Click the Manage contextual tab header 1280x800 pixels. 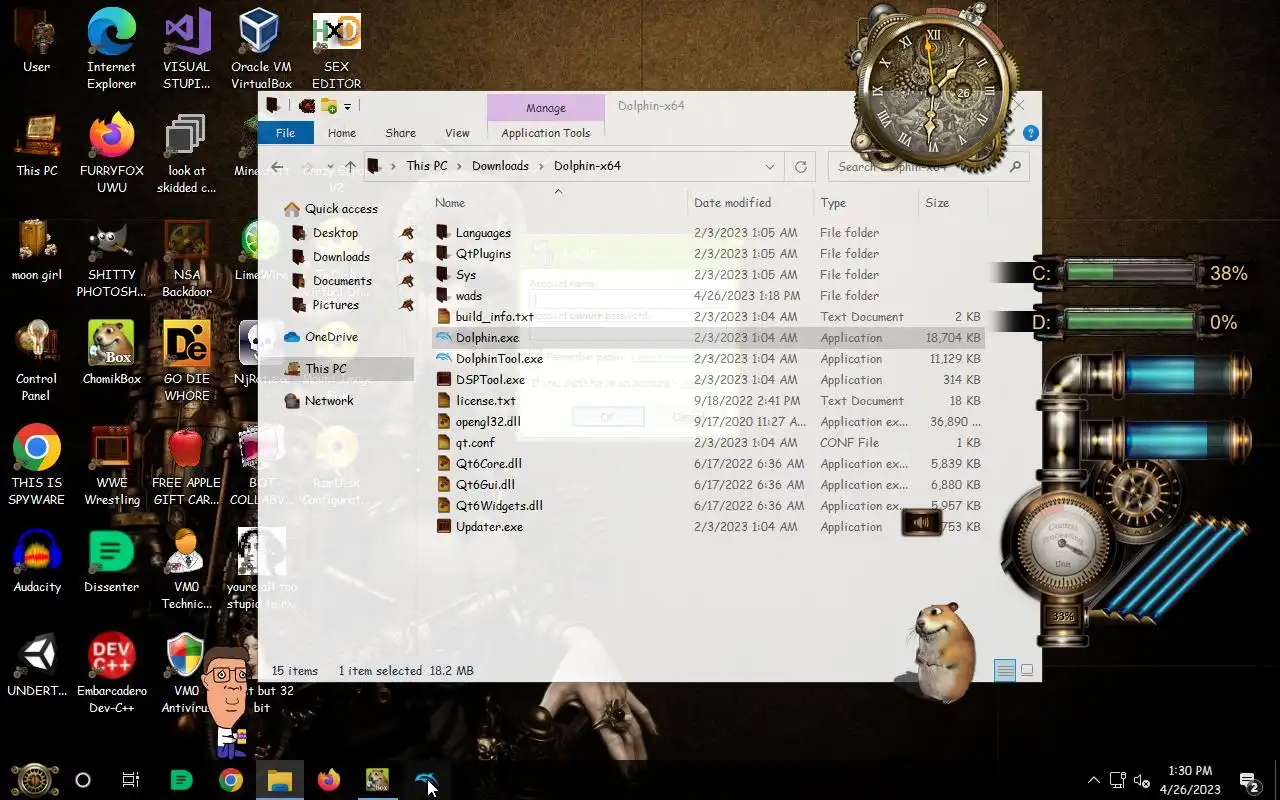(x=546, y=108)
